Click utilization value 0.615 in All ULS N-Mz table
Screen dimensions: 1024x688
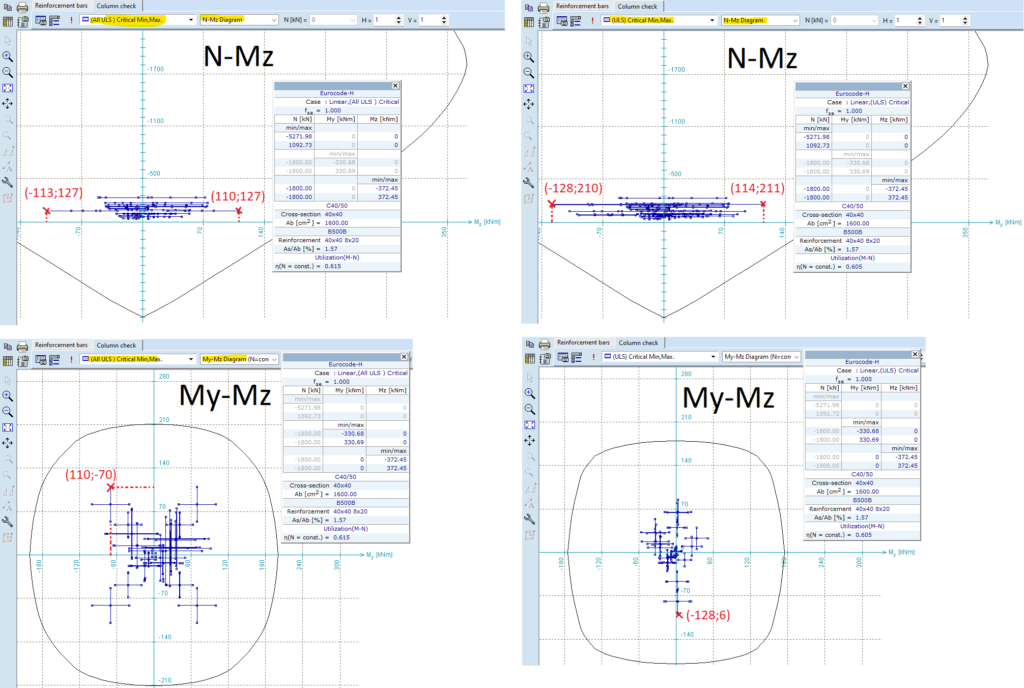pos(333,266)
